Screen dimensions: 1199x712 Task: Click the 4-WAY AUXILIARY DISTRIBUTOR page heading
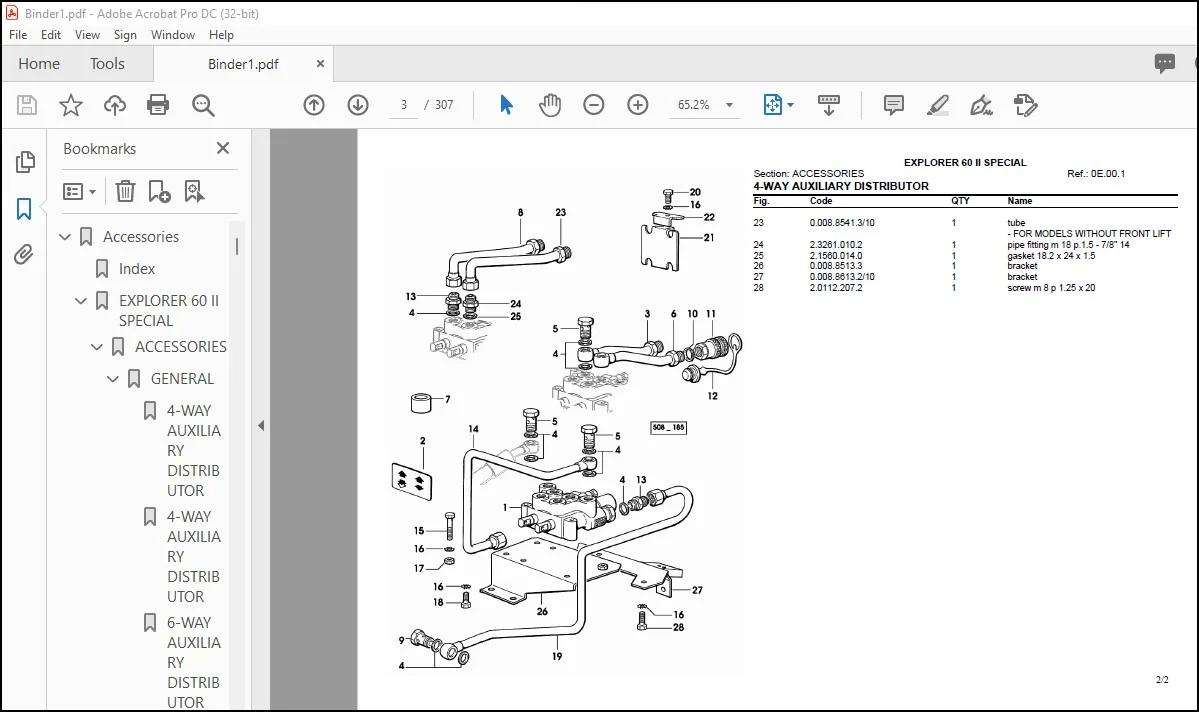(840, 186)
